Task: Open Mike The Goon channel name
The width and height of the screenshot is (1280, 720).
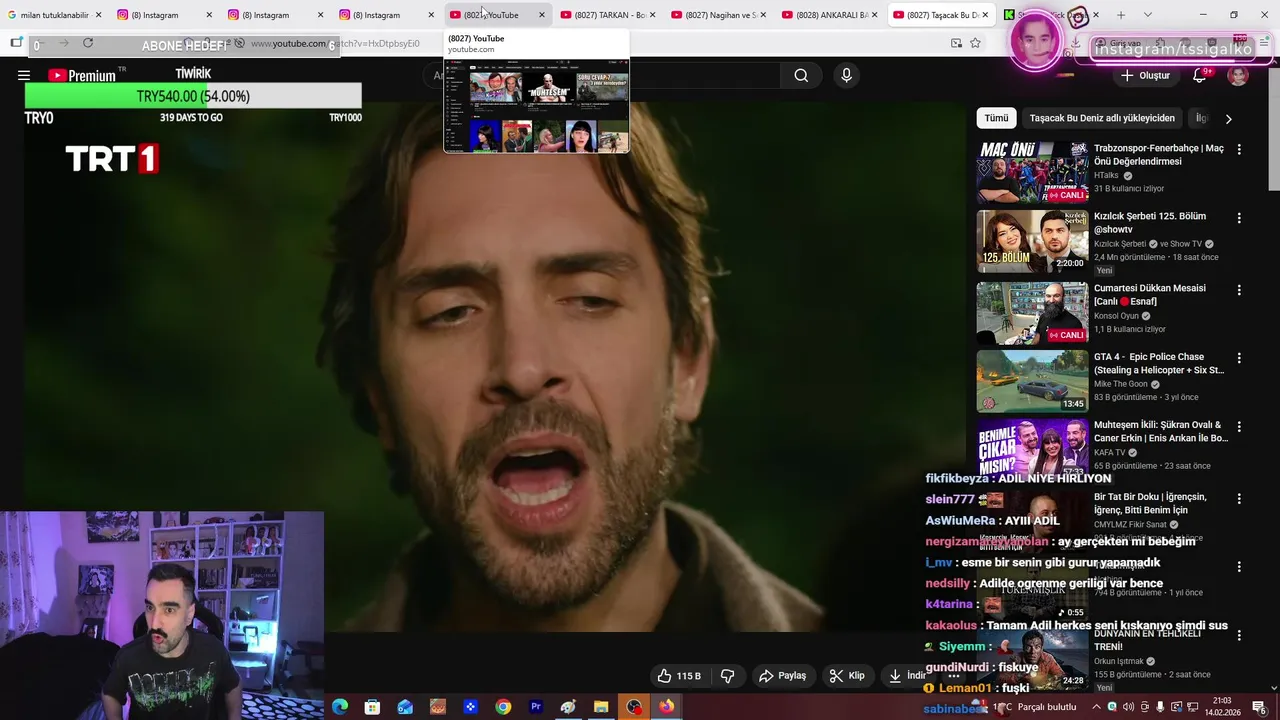Action: (x=1121, y=384)
